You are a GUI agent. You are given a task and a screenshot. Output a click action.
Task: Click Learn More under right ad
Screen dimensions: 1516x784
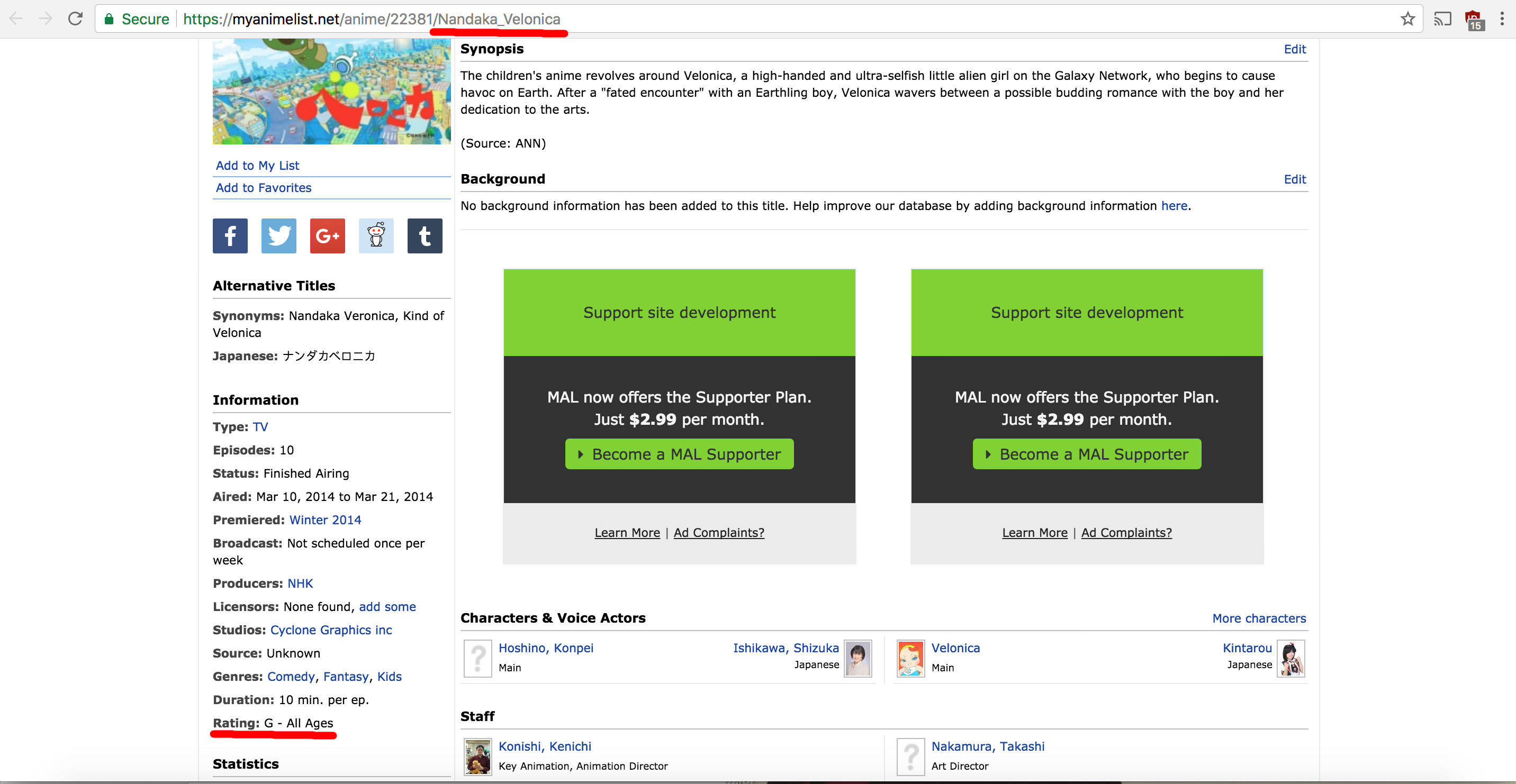pyautogui.click(x=1034, y=532)
